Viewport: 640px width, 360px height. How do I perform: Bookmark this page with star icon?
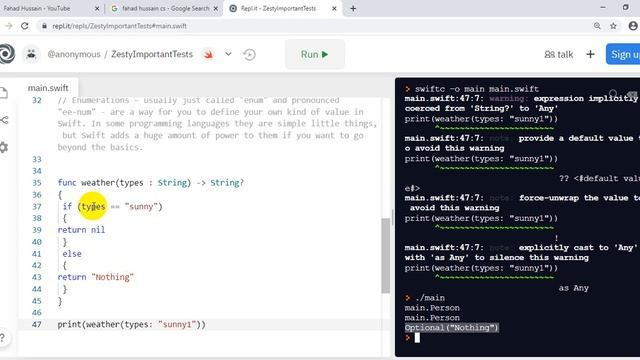(x=613, y=26)
